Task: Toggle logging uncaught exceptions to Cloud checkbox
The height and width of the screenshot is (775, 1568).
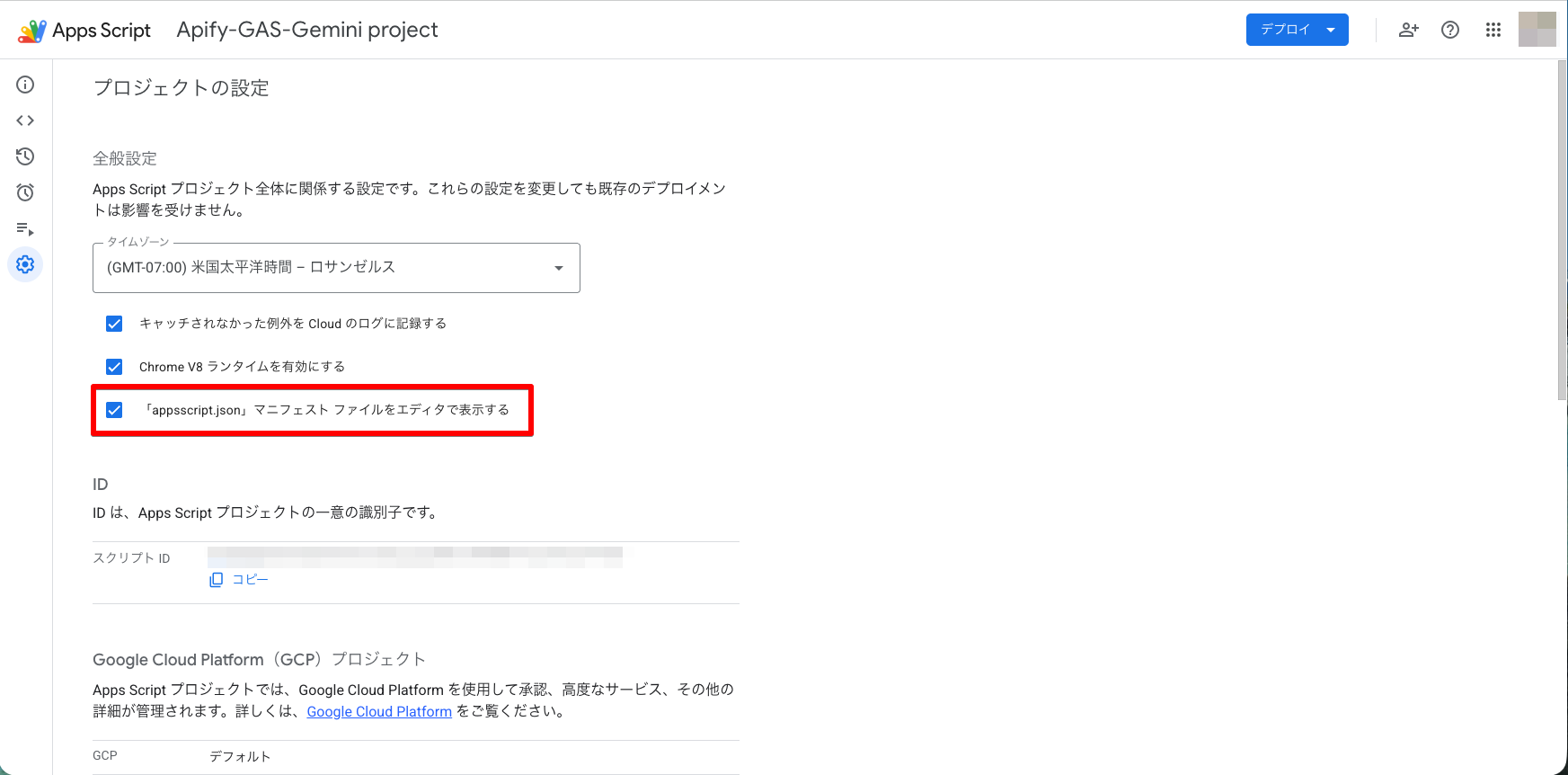Action: [x=114, y=324]
